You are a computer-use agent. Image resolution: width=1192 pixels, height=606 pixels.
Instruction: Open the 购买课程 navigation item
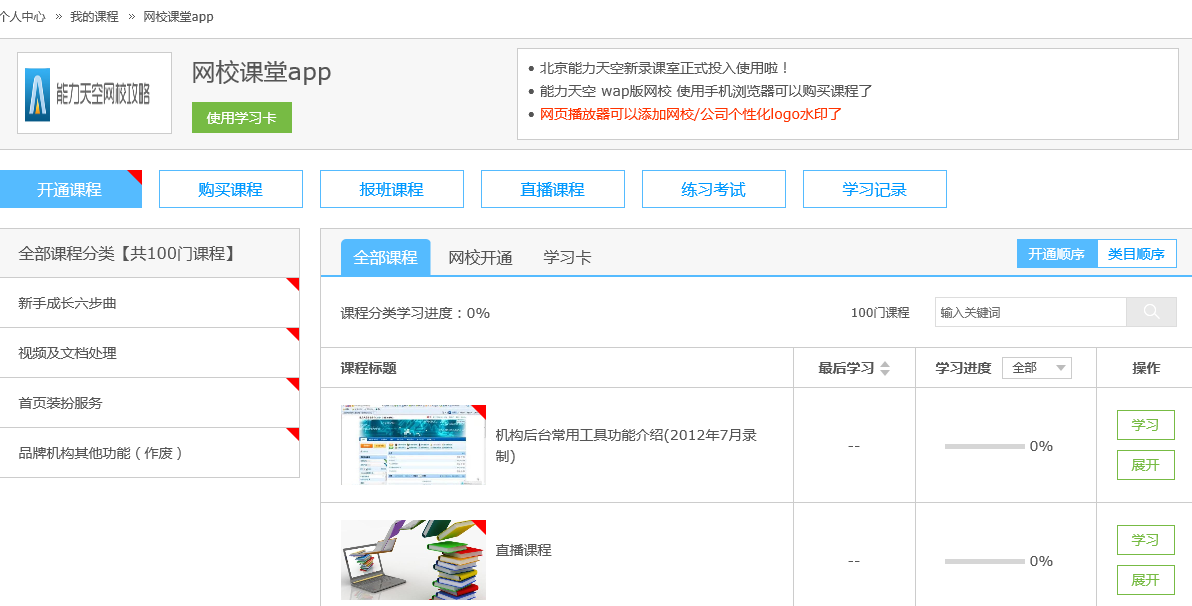coord(230,189)
